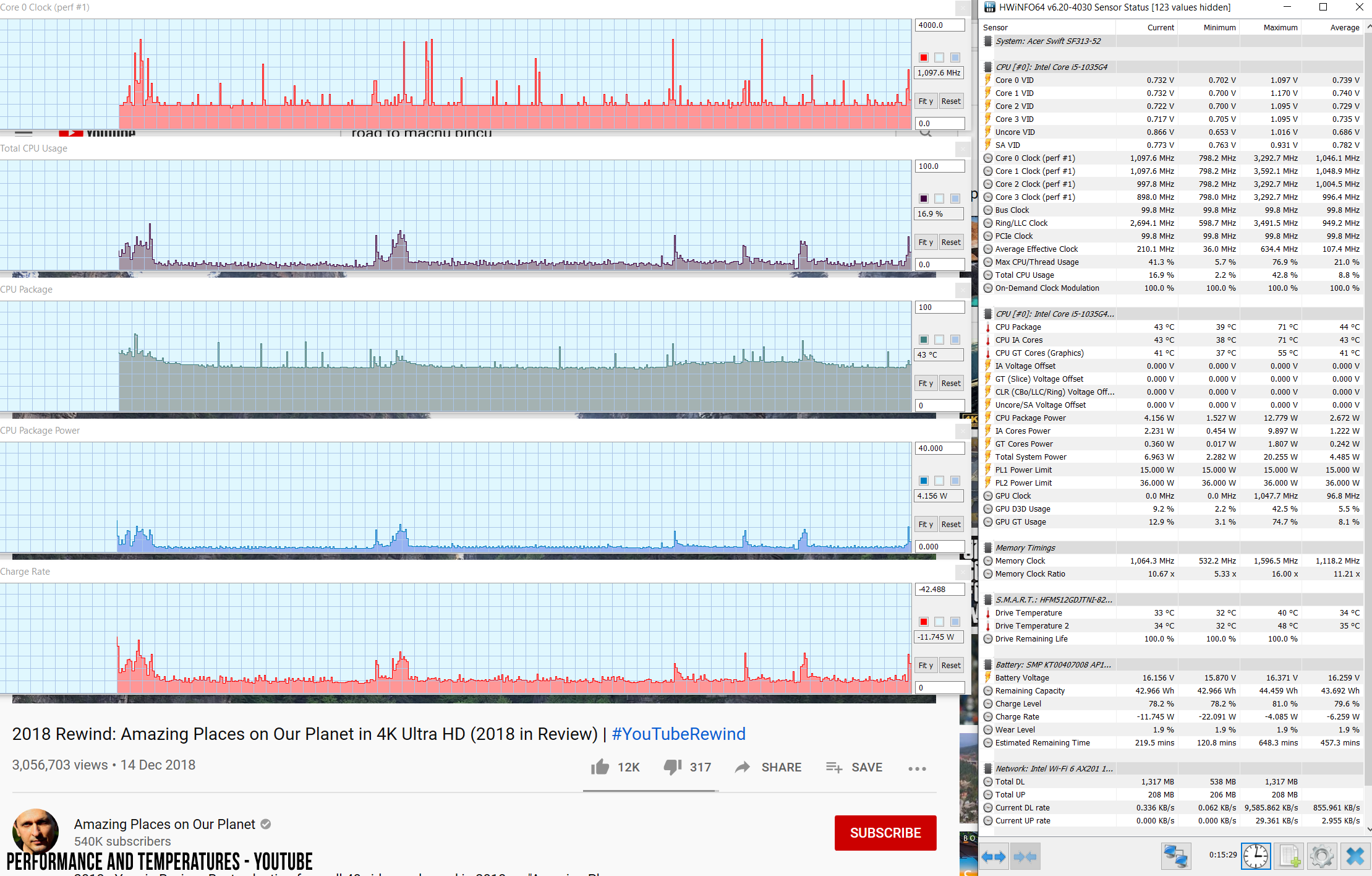Open HWiNFO sensor settings gear icon

pyautogui.click(x=1322, y=857)
